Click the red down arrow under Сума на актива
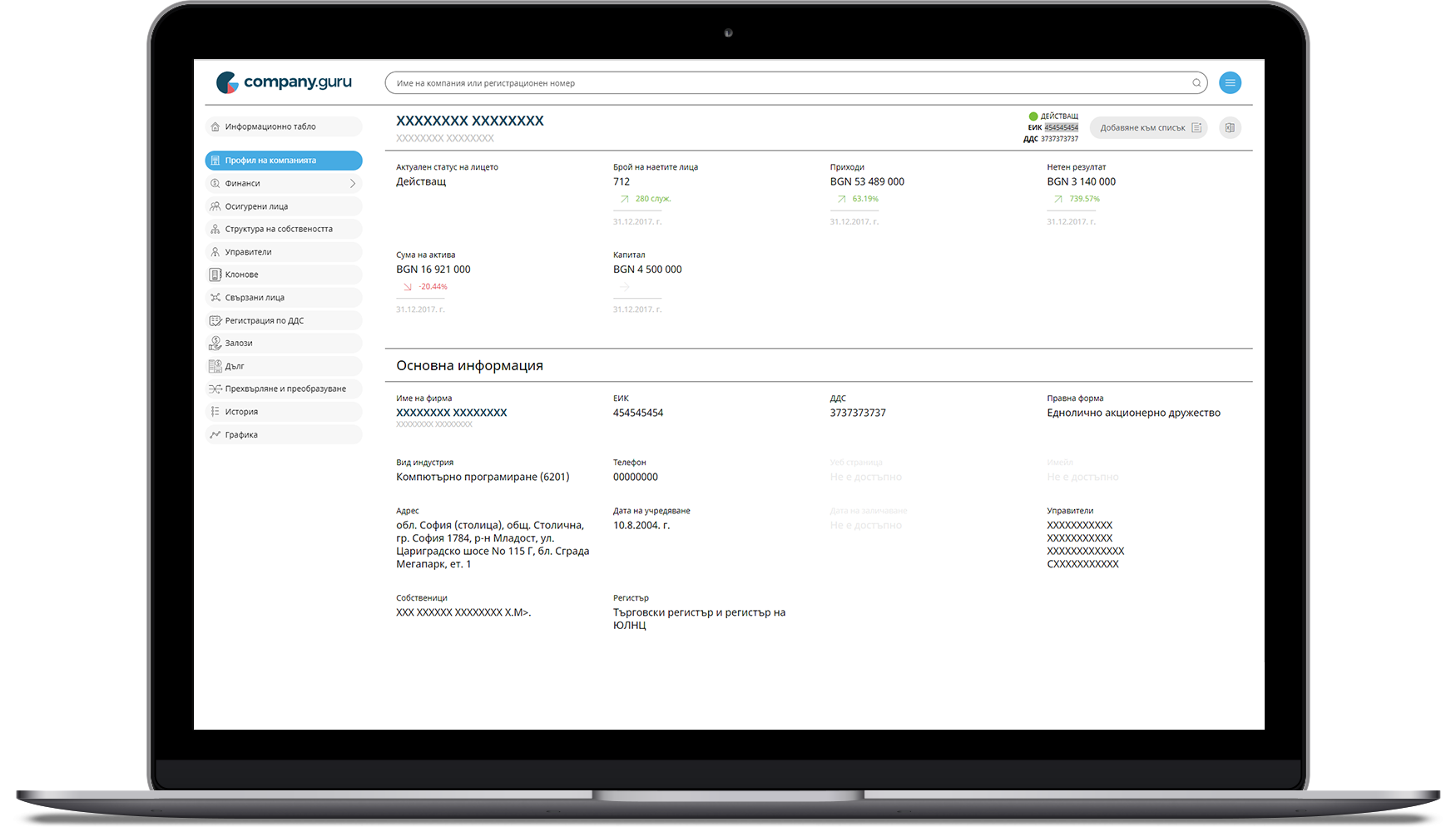Viewport: 1456px width, 832px height. pos(407,287)
